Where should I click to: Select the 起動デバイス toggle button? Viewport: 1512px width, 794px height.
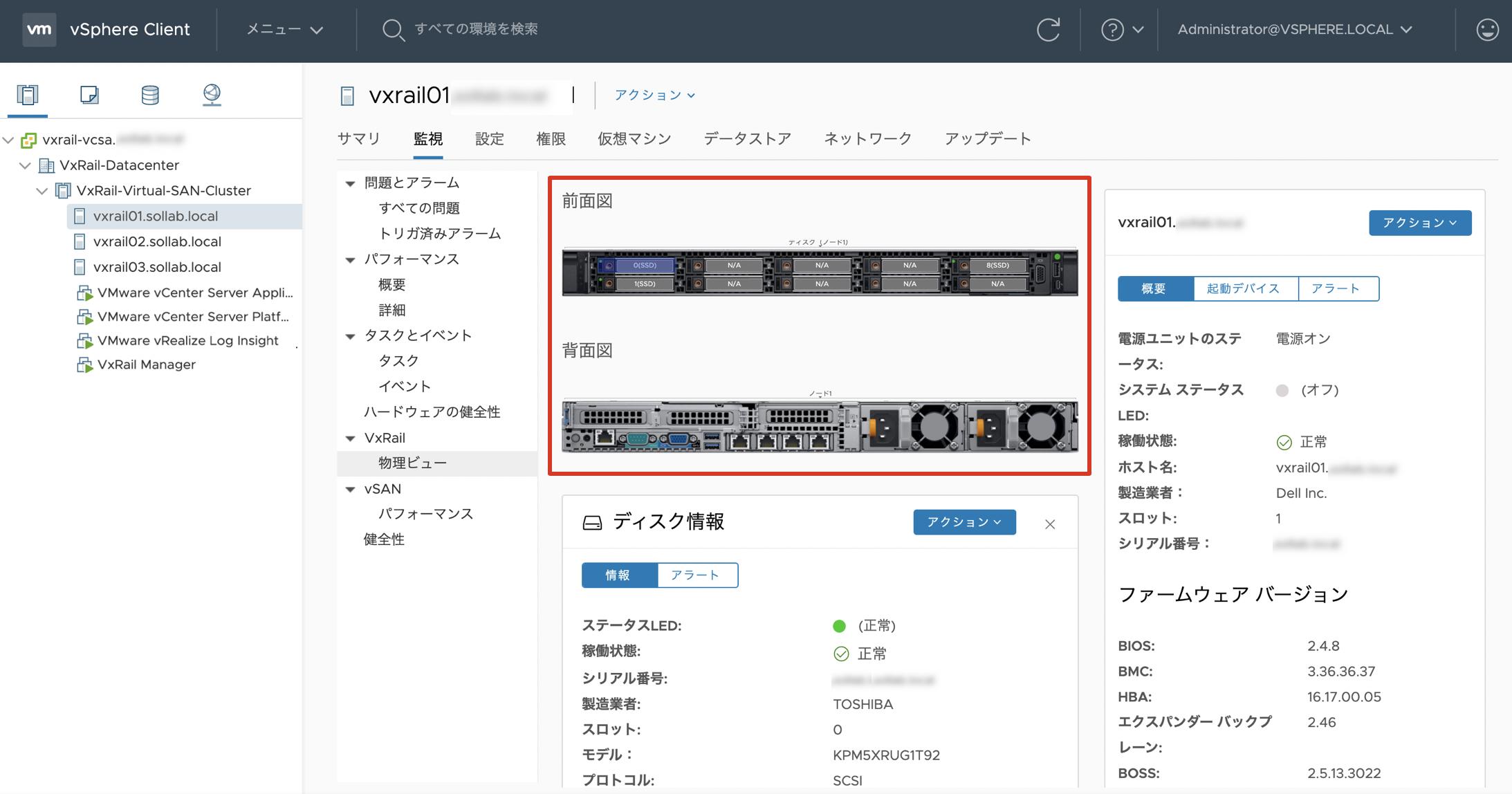point(1246,288)
